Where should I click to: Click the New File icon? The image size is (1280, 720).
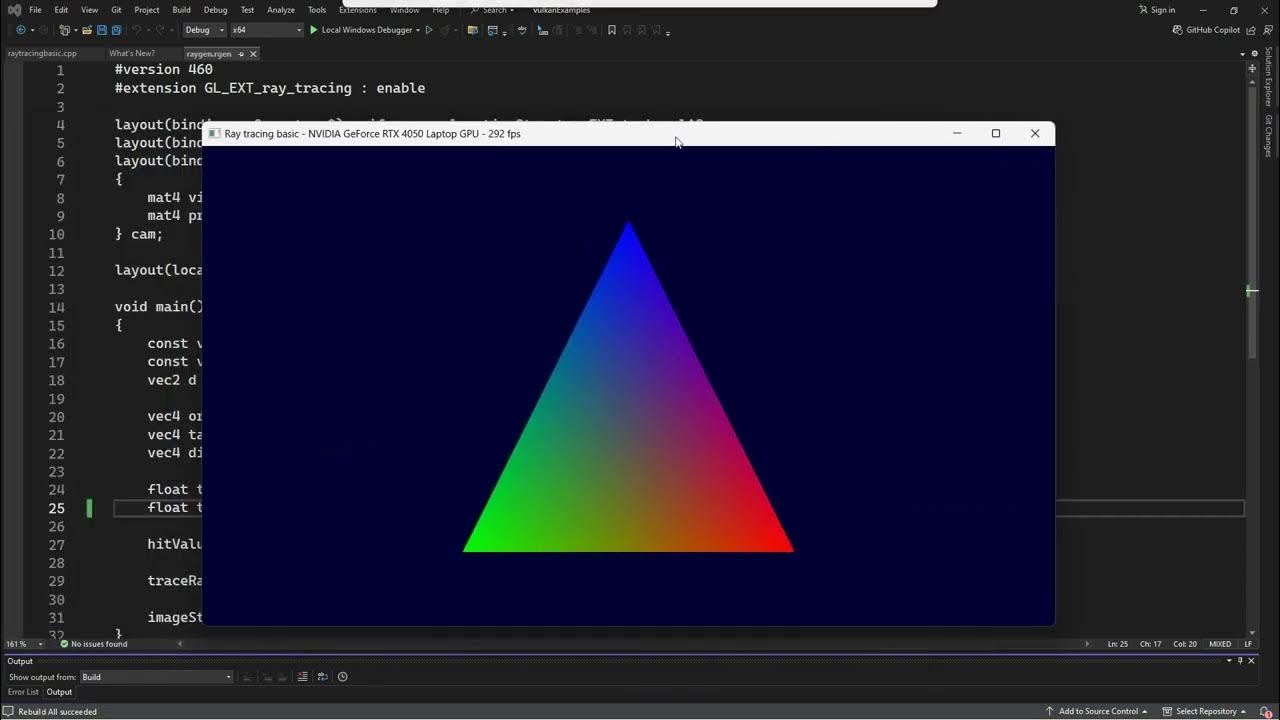[63, 30]
